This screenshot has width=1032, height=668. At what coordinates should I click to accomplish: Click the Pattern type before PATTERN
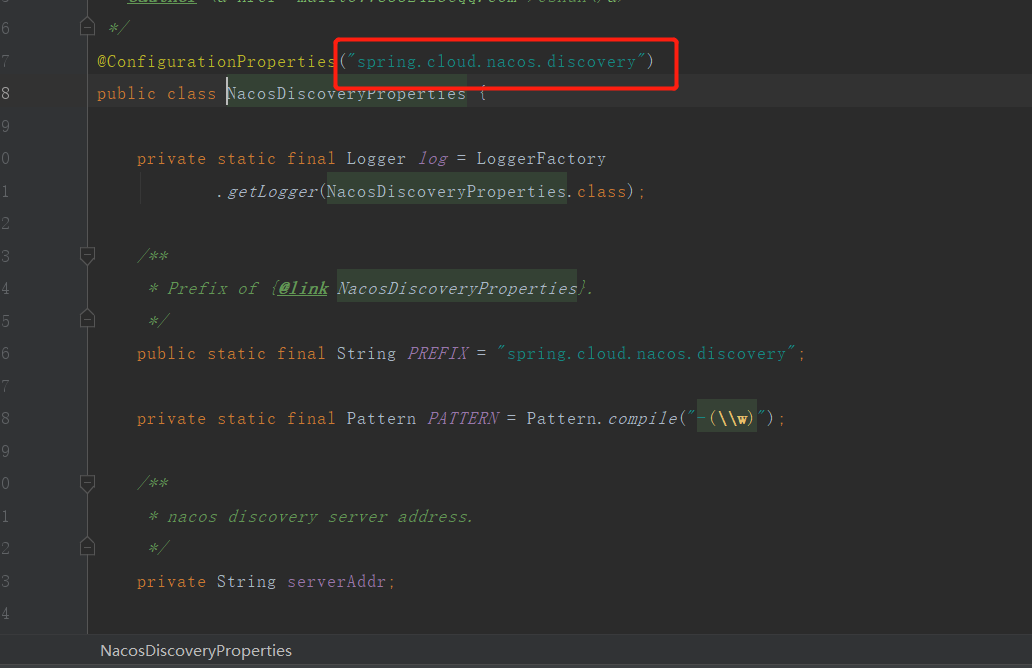point(382,419)
